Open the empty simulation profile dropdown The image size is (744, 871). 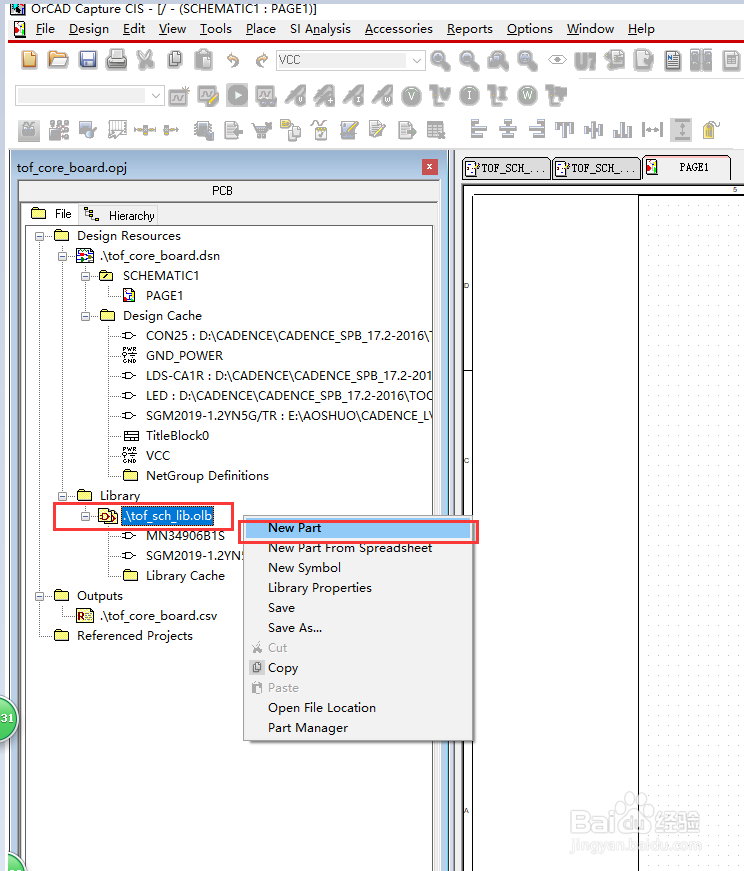(156, 96)
